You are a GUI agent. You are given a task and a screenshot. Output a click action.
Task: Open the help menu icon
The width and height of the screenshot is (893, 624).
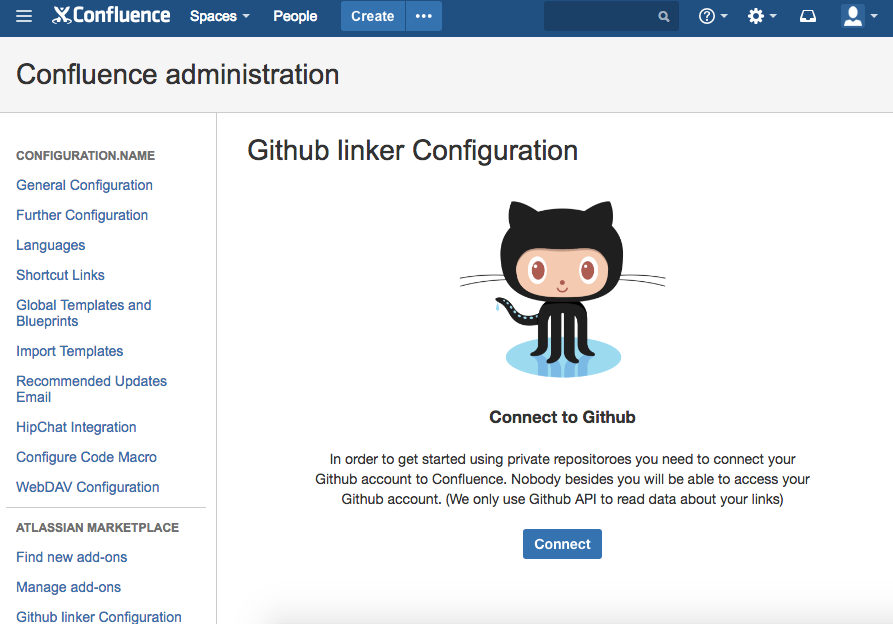coord(712,16)
